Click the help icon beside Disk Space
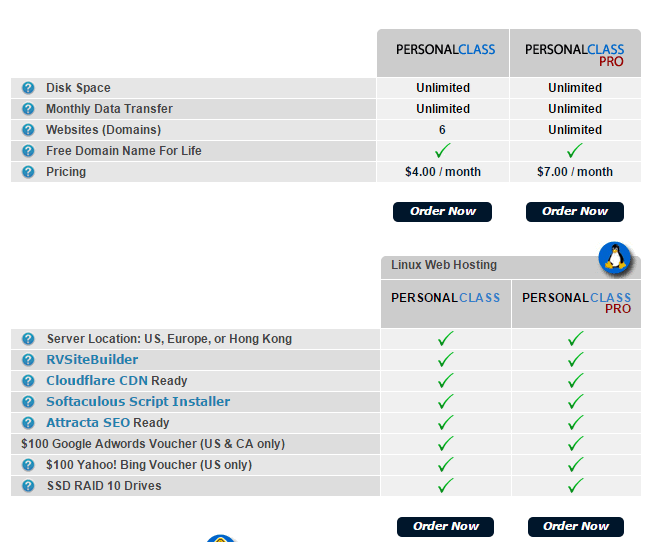Screen dimensions: 655x542 tap(28, 88)
